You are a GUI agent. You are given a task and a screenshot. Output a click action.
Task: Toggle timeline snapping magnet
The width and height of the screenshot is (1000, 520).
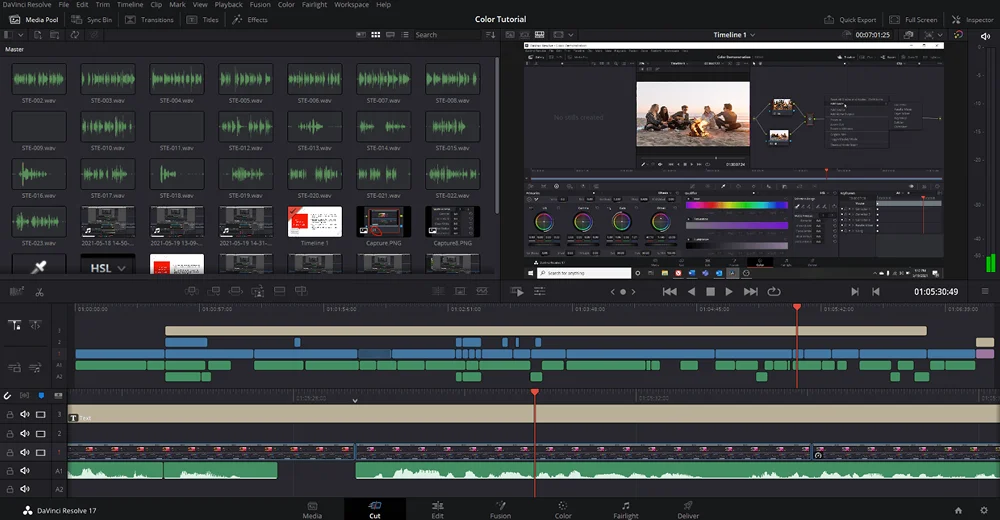tap(8, 396)
